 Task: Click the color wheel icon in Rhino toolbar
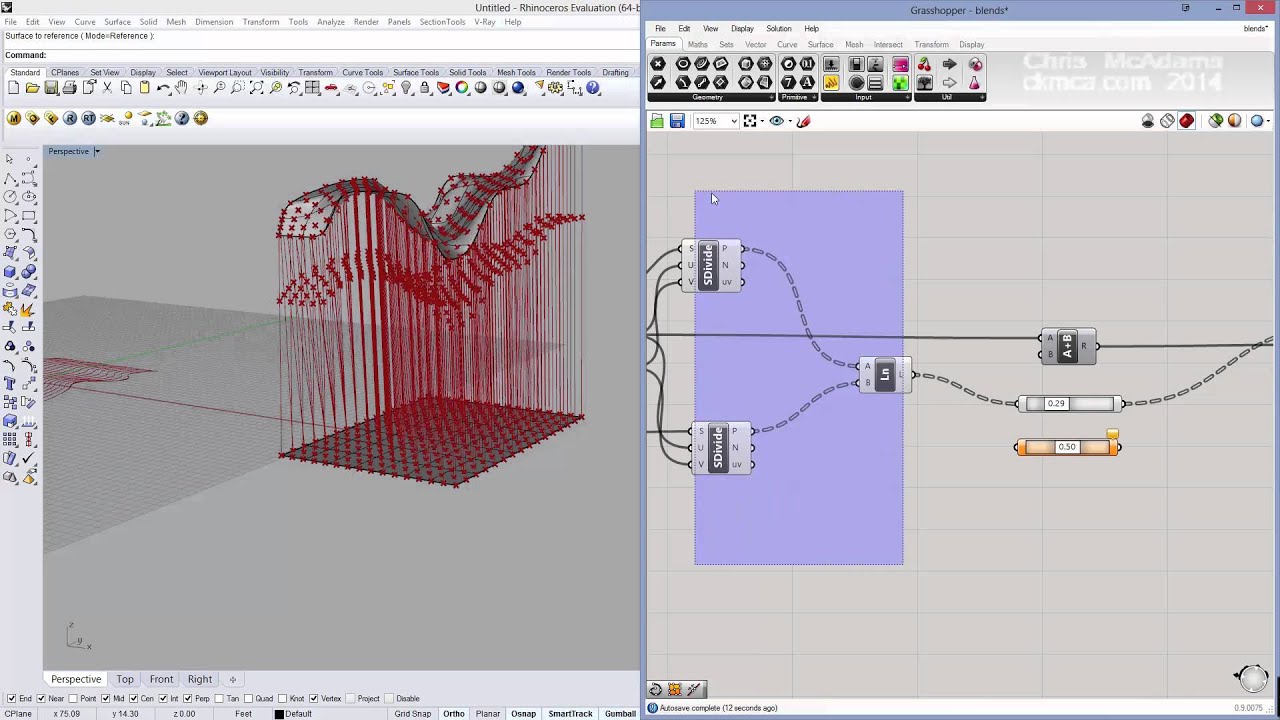[462, 88]
